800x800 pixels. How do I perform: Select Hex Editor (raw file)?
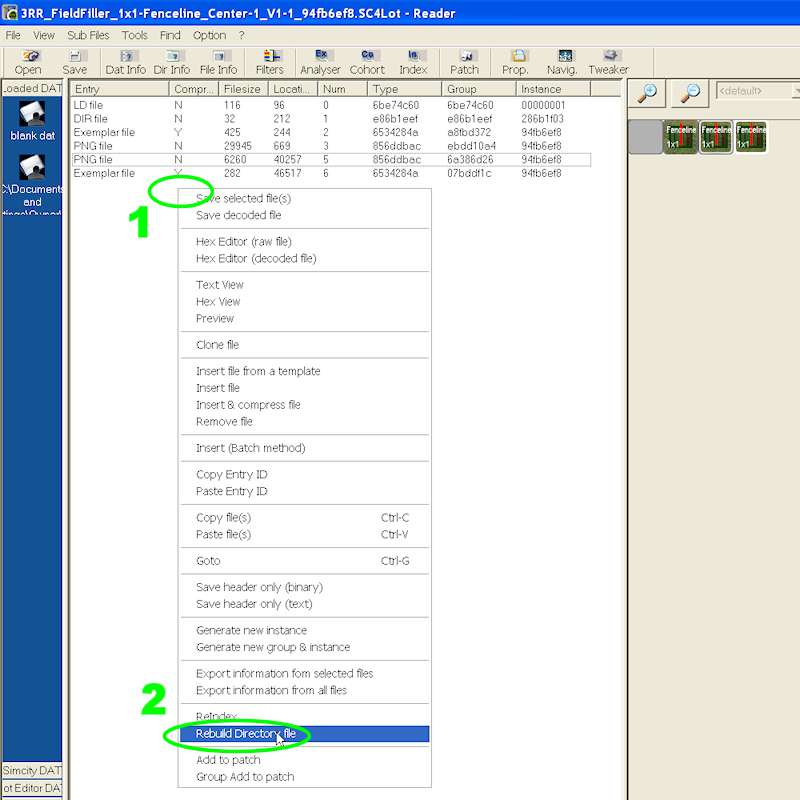tap(305, 241)
